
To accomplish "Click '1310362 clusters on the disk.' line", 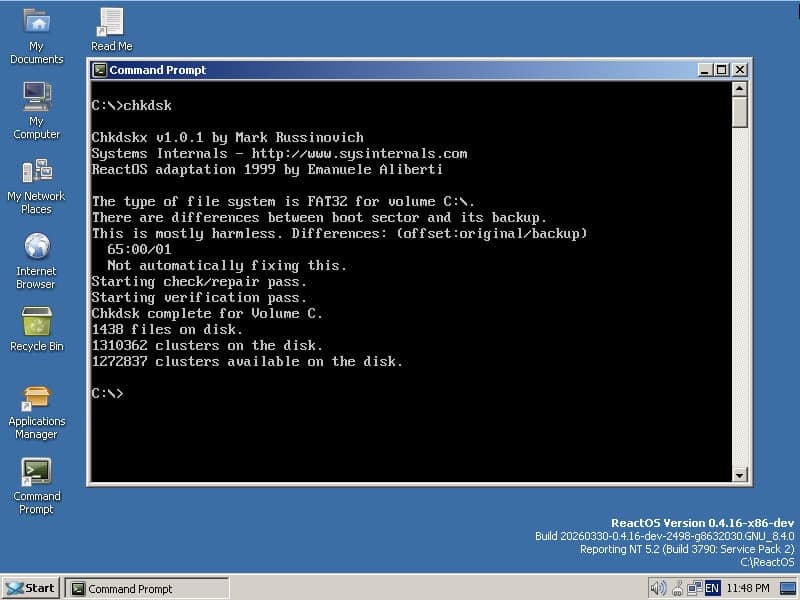I will point(207,345).
